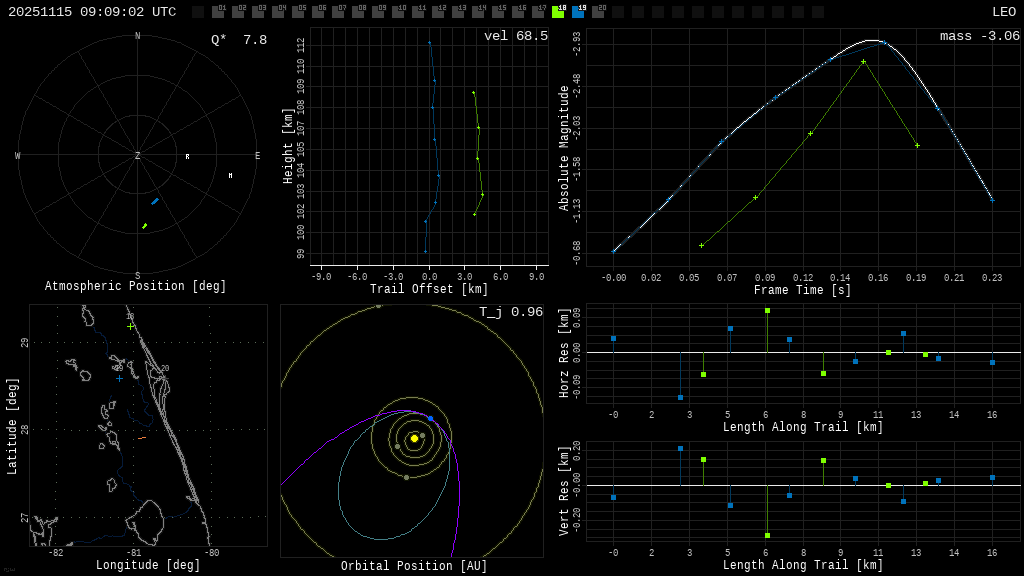Click green peak point on magnitude curve

863,62
